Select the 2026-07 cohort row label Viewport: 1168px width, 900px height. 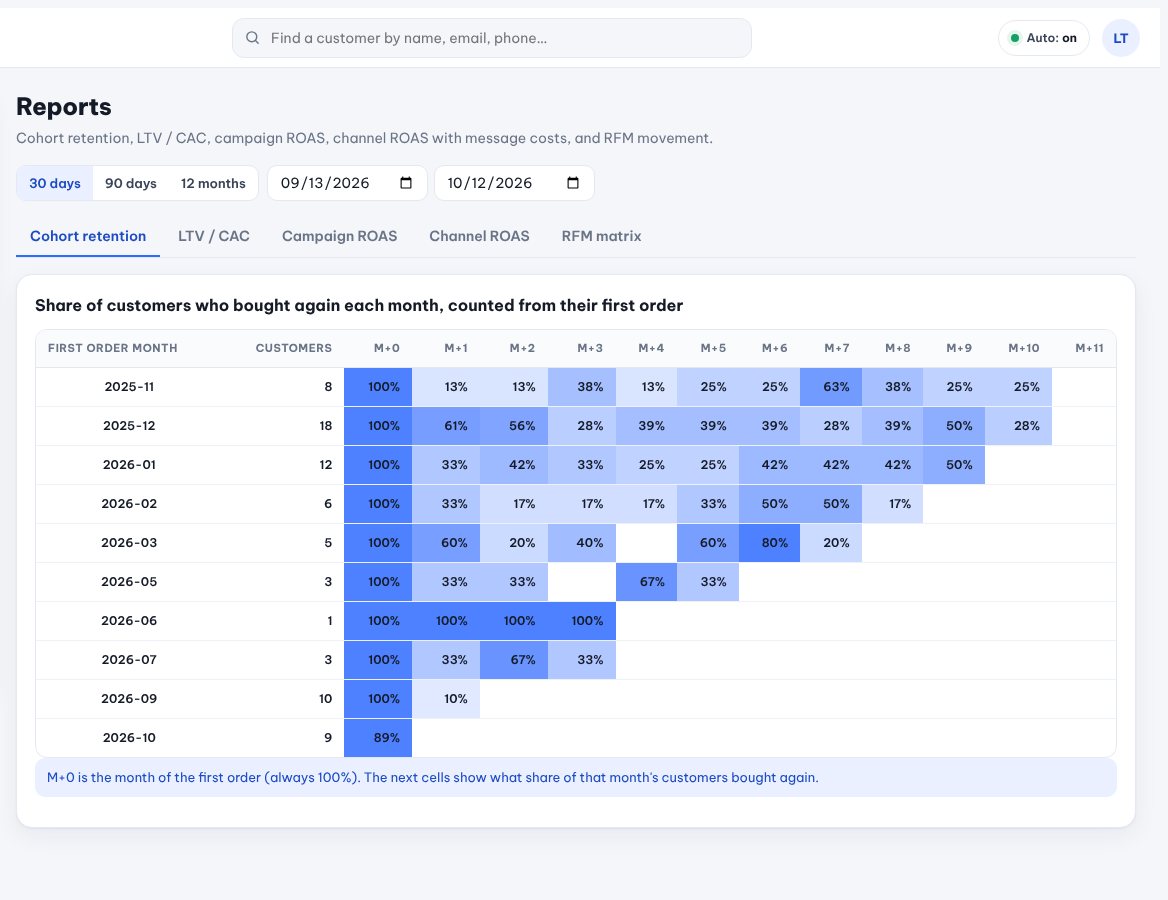point(129,659)
